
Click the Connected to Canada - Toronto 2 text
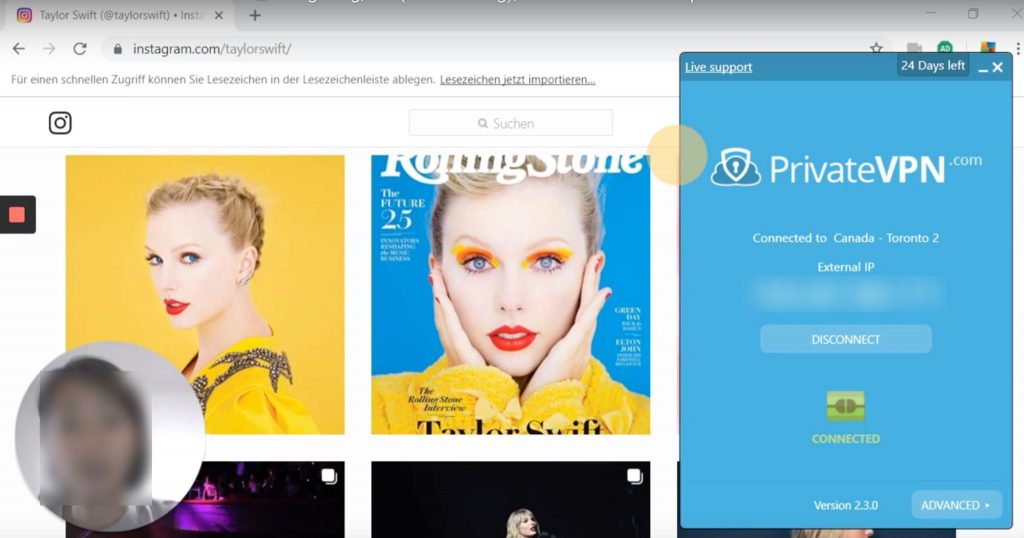846,238
